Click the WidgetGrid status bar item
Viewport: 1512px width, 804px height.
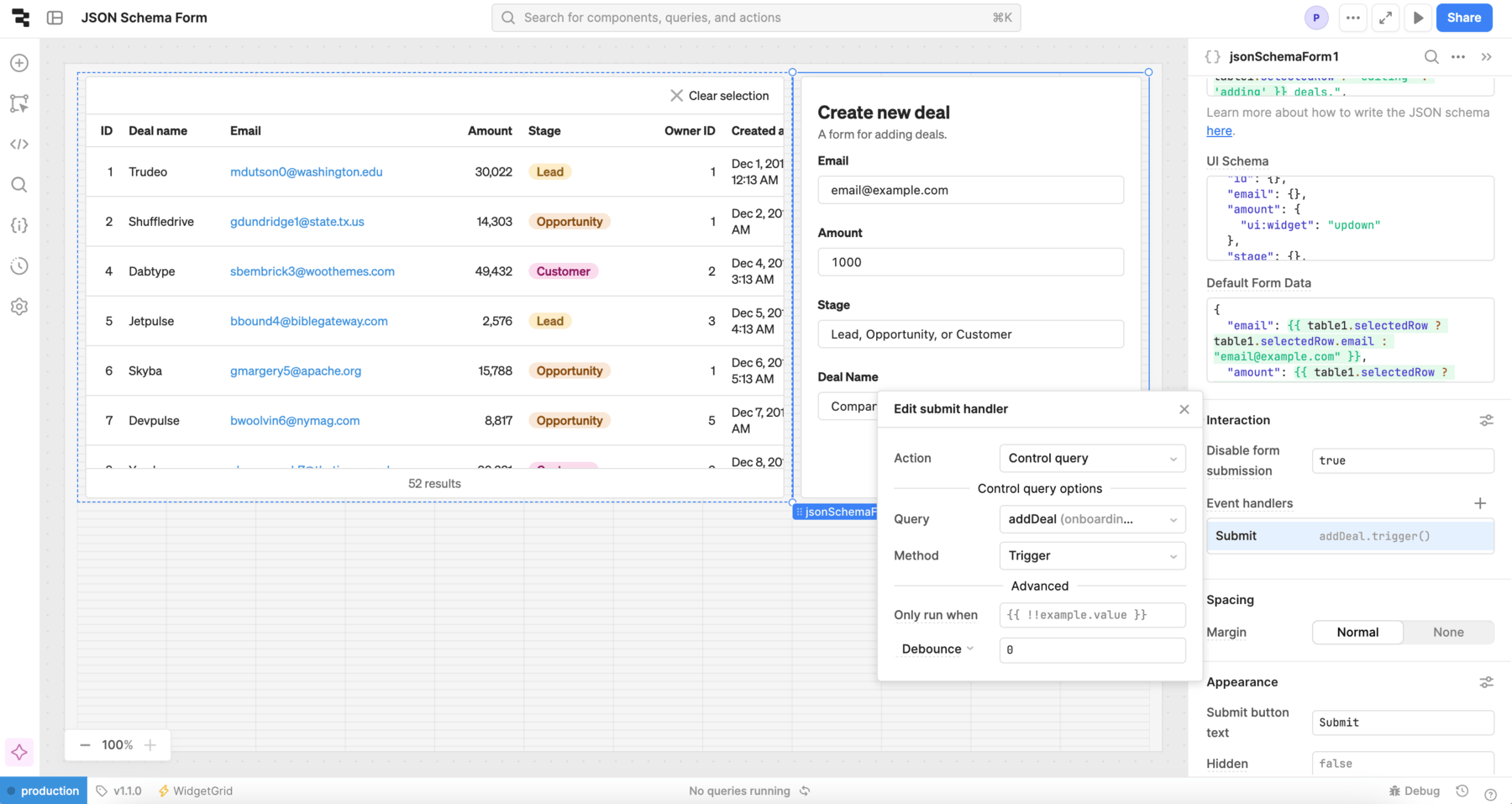coord(196,791)
